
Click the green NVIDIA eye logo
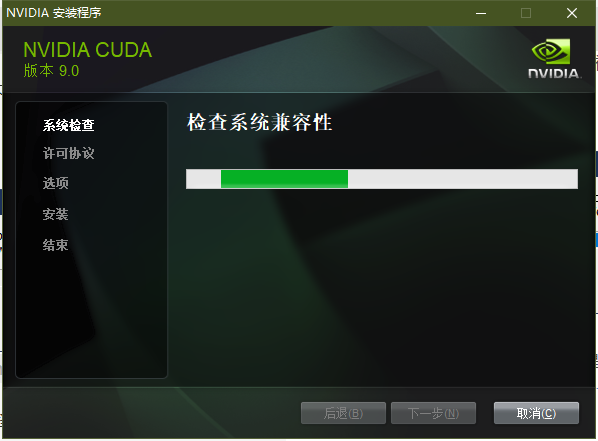point(551,52)
